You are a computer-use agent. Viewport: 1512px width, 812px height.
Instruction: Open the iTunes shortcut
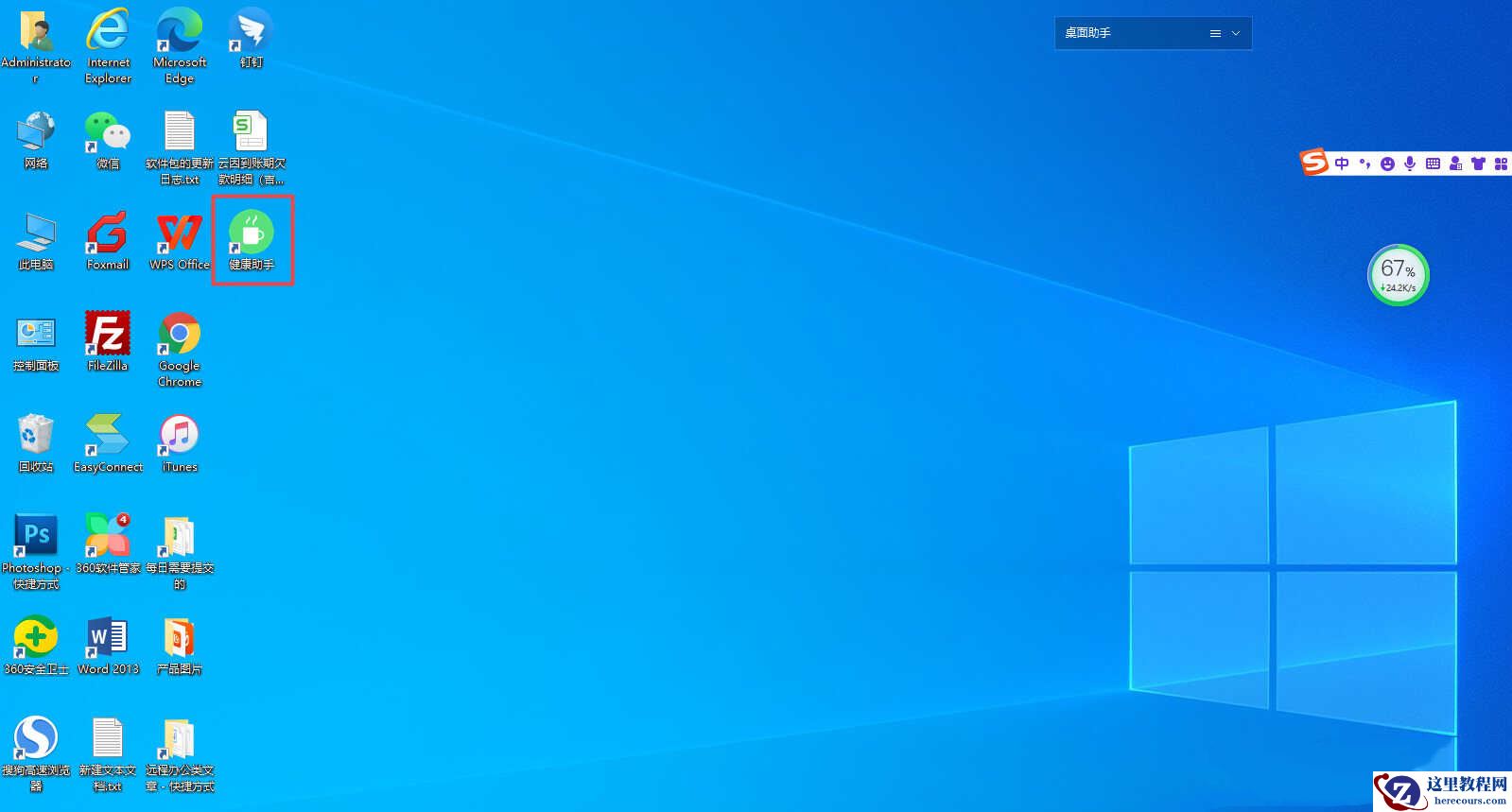179,435
